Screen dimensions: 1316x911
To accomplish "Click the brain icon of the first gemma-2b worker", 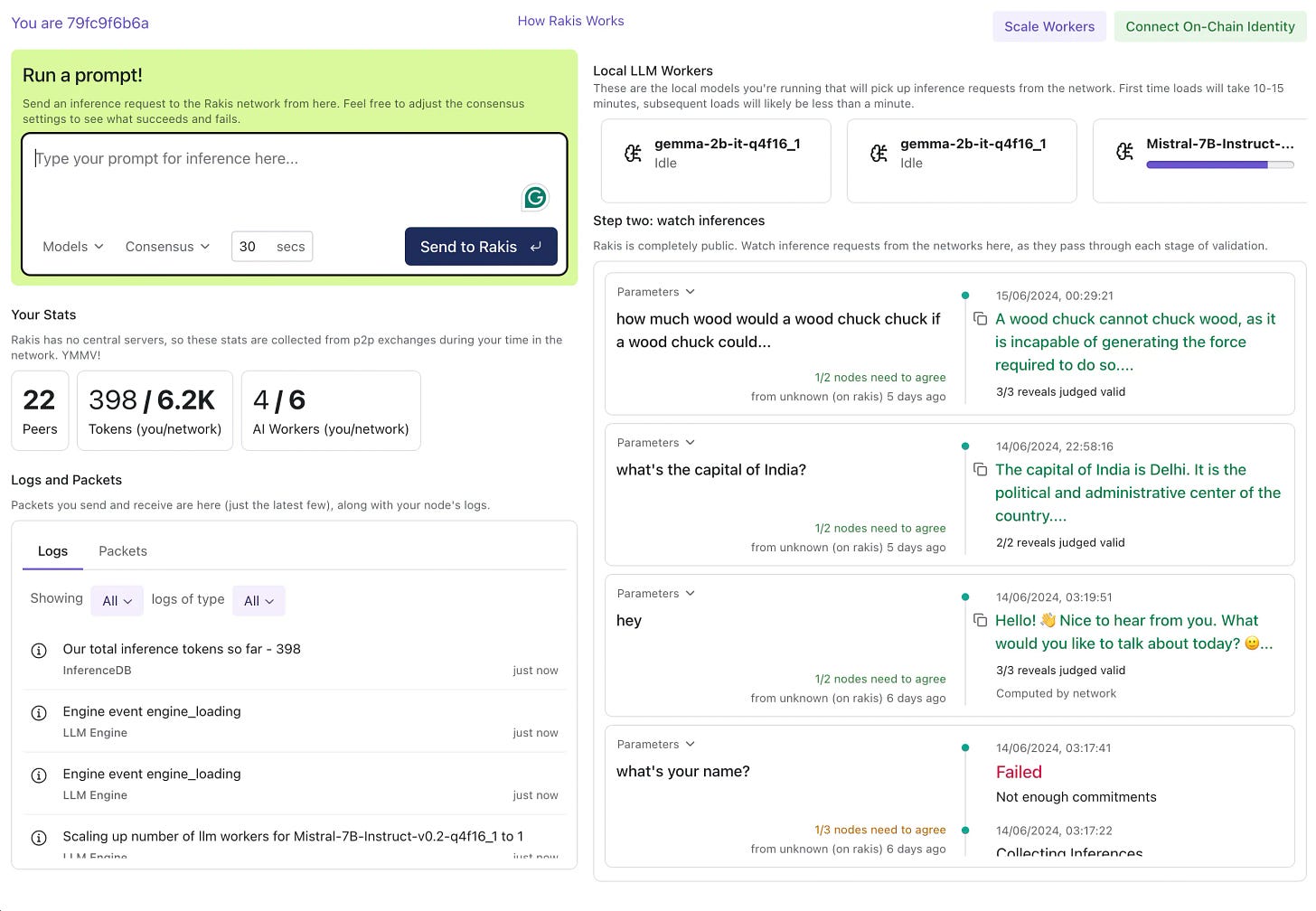I will (634, 153).
